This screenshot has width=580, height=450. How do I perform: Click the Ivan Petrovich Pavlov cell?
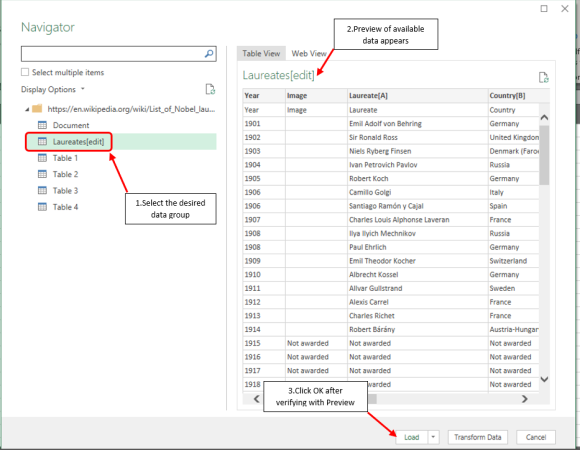click(x=418, y=165)
